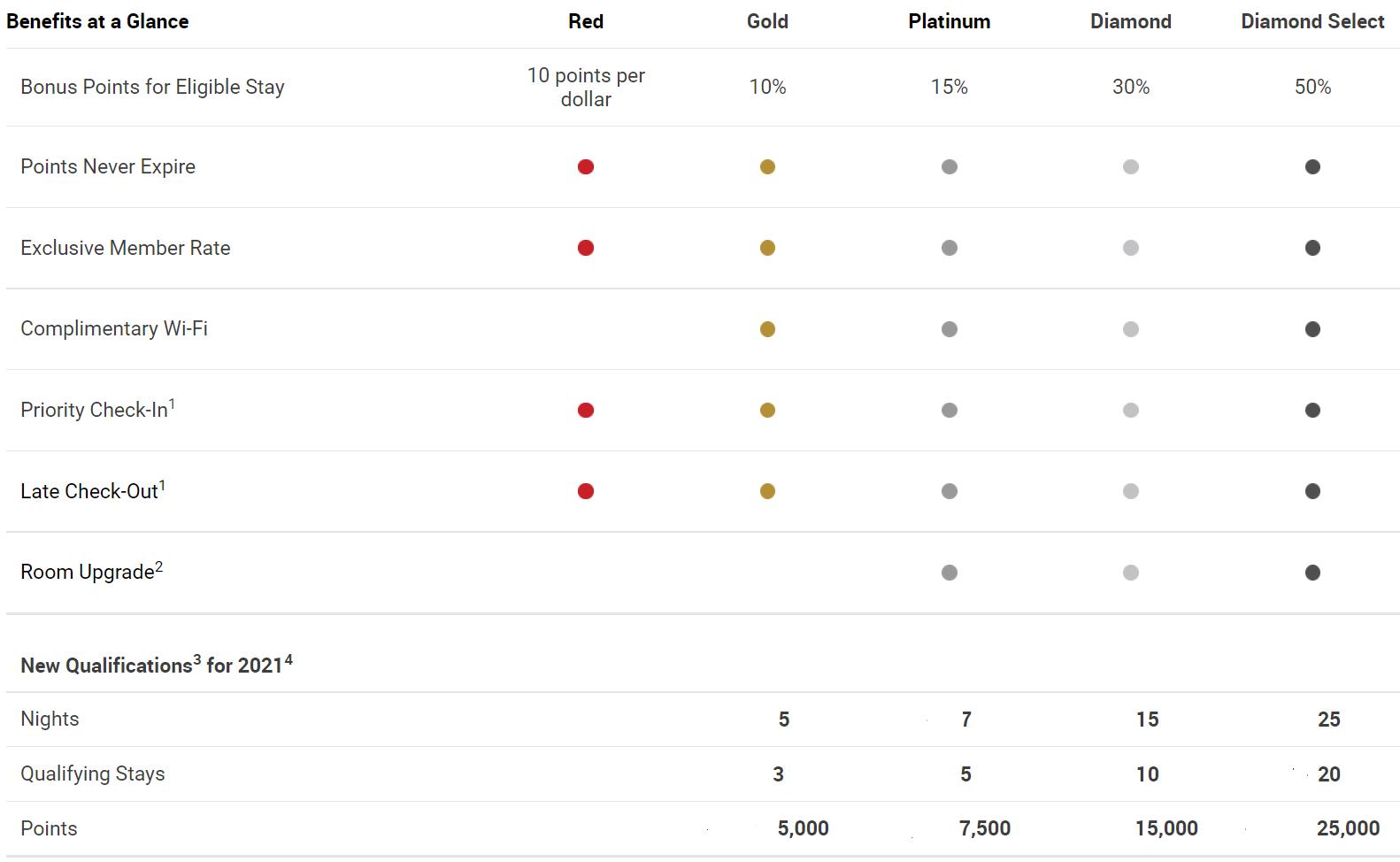Click the red dot for Priority Check-In
Screen dimensions: 1400x862
click(x=586, y=410)
